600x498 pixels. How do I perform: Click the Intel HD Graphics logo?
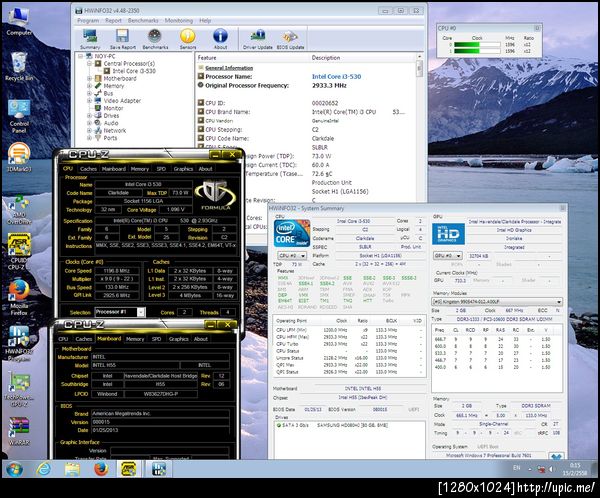click(448, 234)
